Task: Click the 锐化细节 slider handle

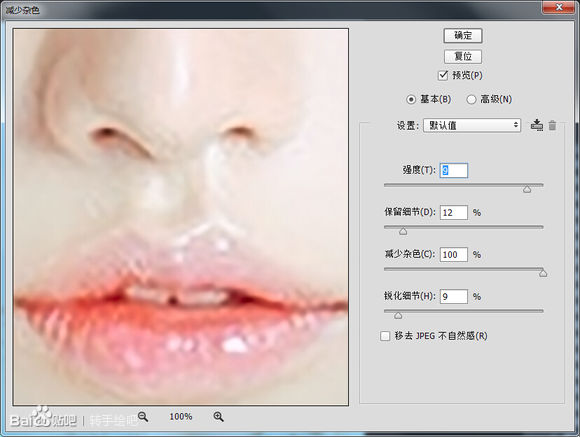Action: [398, 316]
